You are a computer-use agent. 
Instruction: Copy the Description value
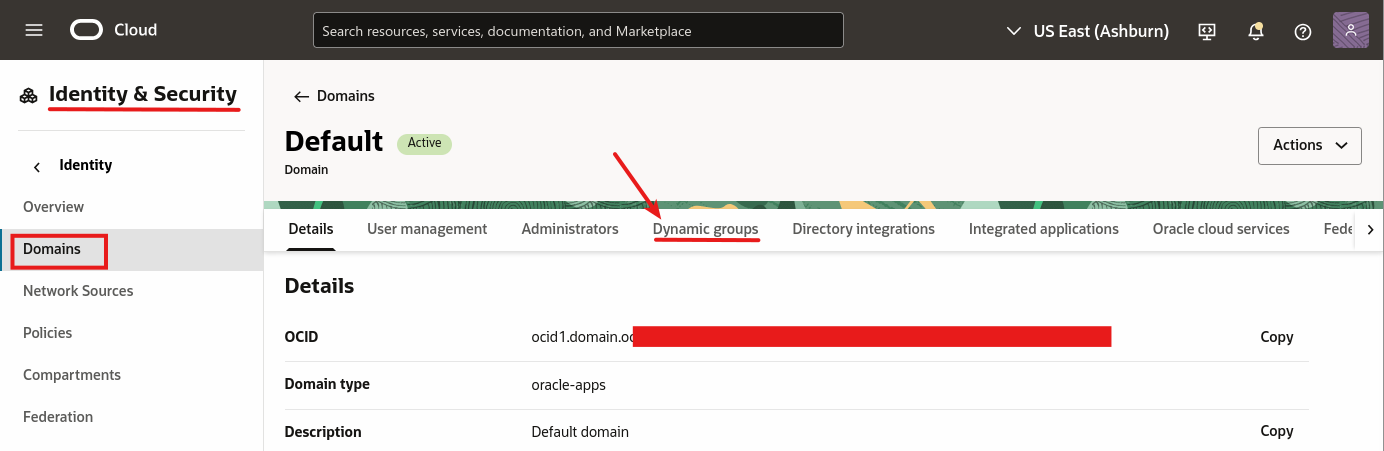point(1277,431)
